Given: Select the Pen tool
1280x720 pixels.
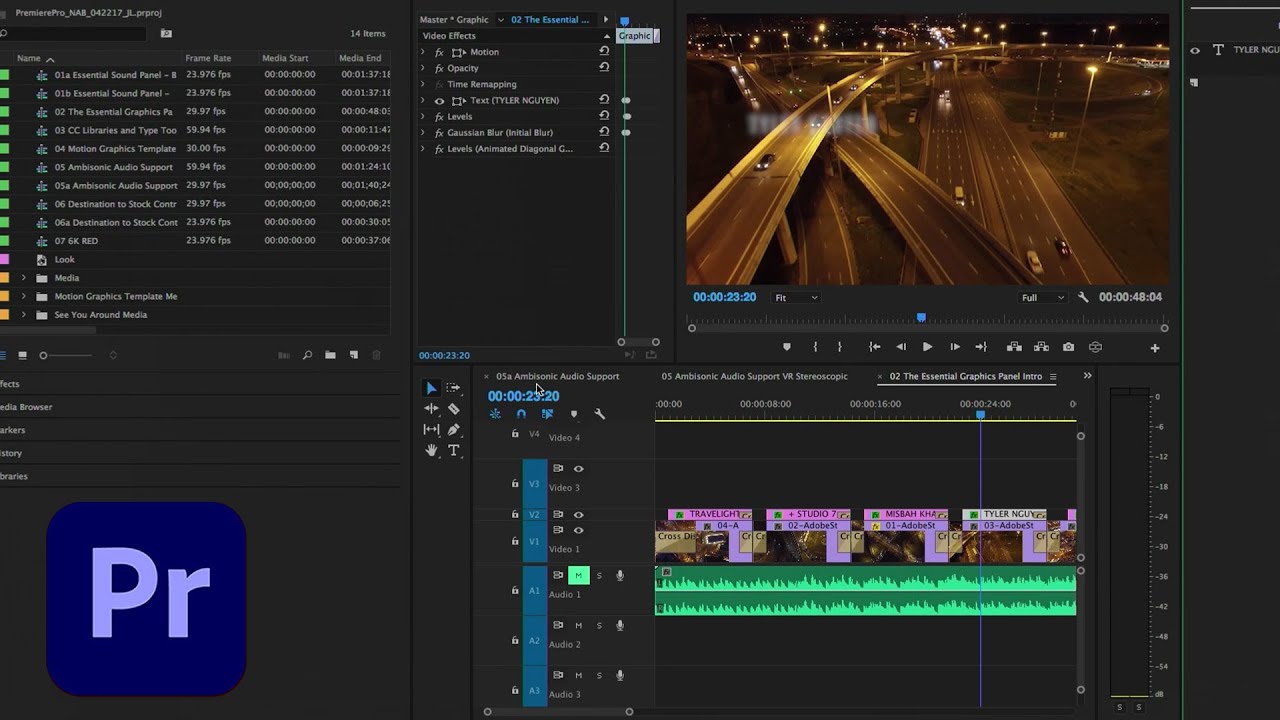Looking at the screenshot, I should coord(453,429).
